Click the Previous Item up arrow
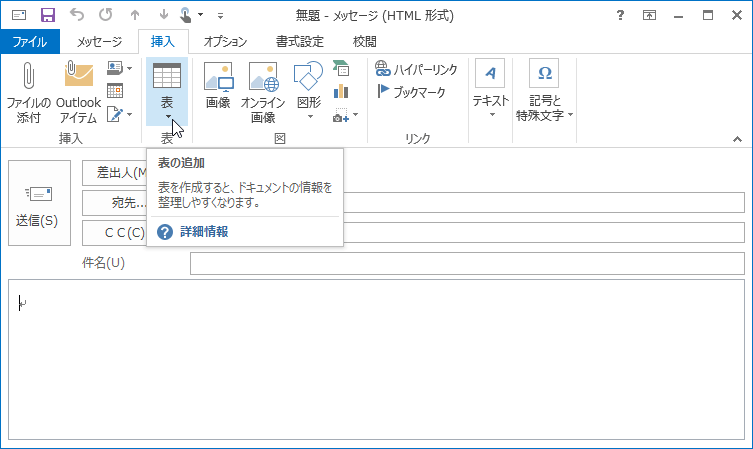753x449 pixels. 135,15
